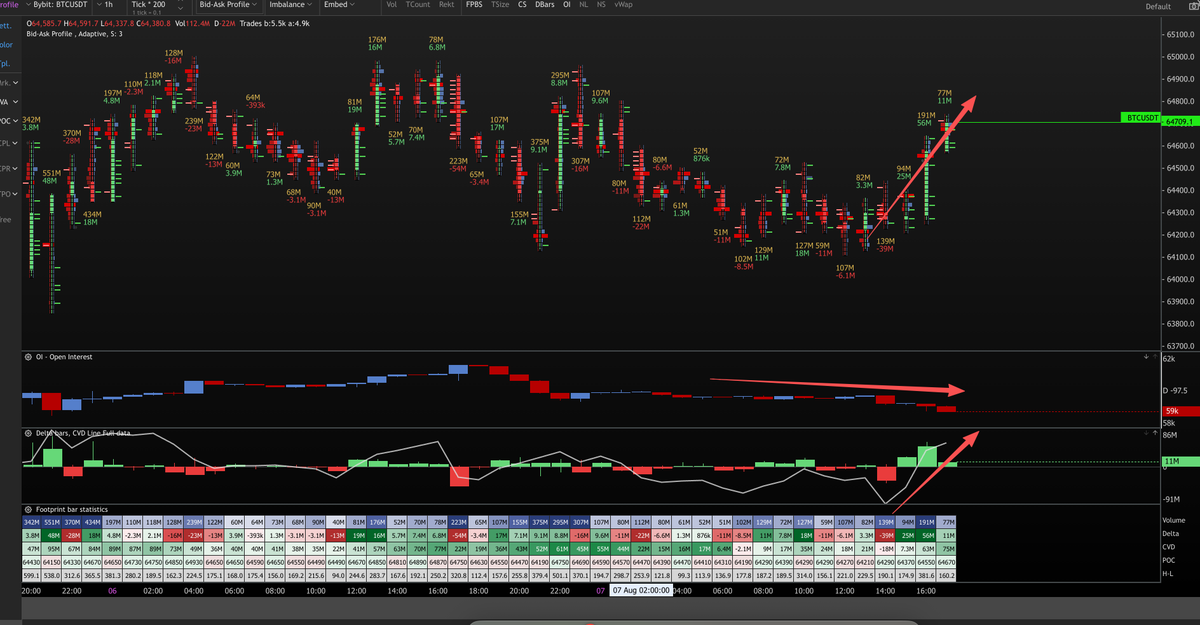The height and width of the screenshot is (625, 1200).
Task: Toggle the NS indicator
Action: [601, 5]
